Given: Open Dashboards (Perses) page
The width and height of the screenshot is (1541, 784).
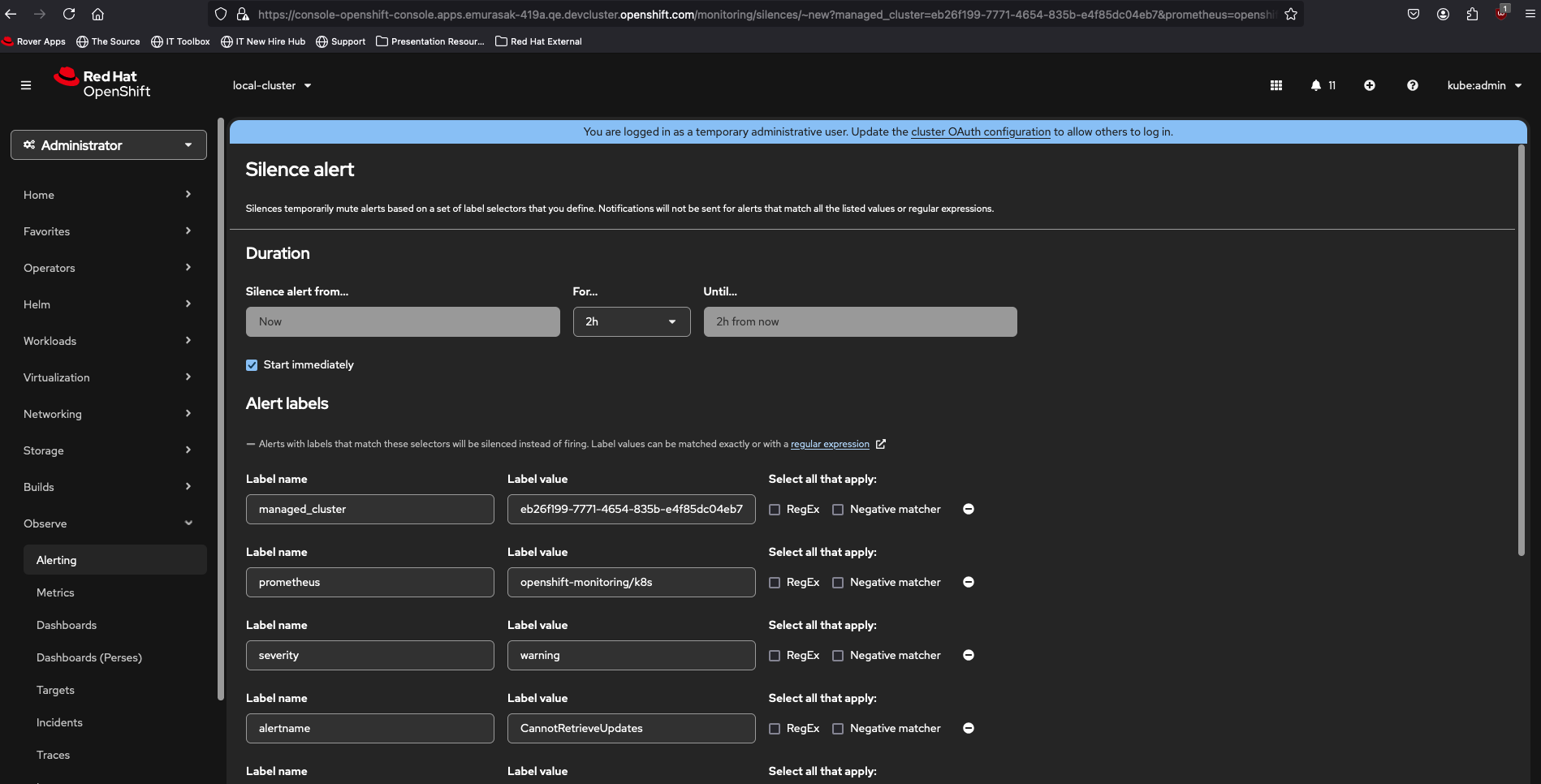Looking at the screenshot, I should [115, 657].
